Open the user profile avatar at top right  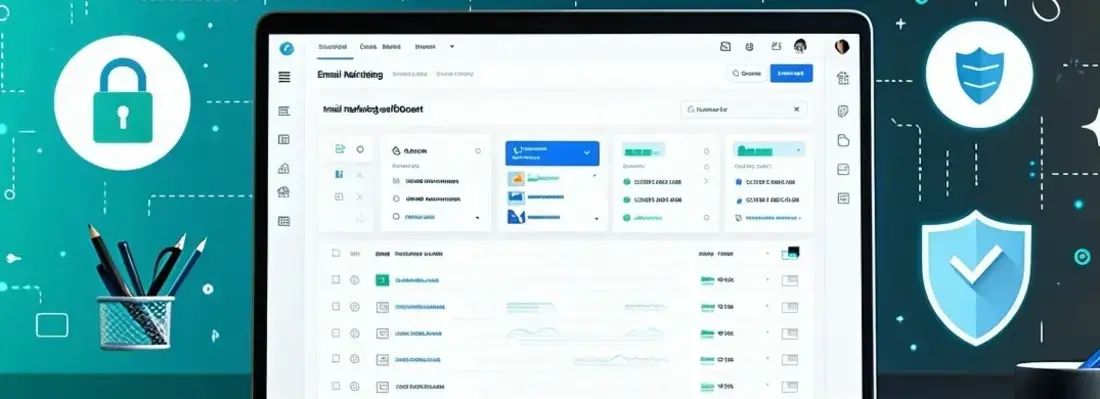click(x=842, y=47)
